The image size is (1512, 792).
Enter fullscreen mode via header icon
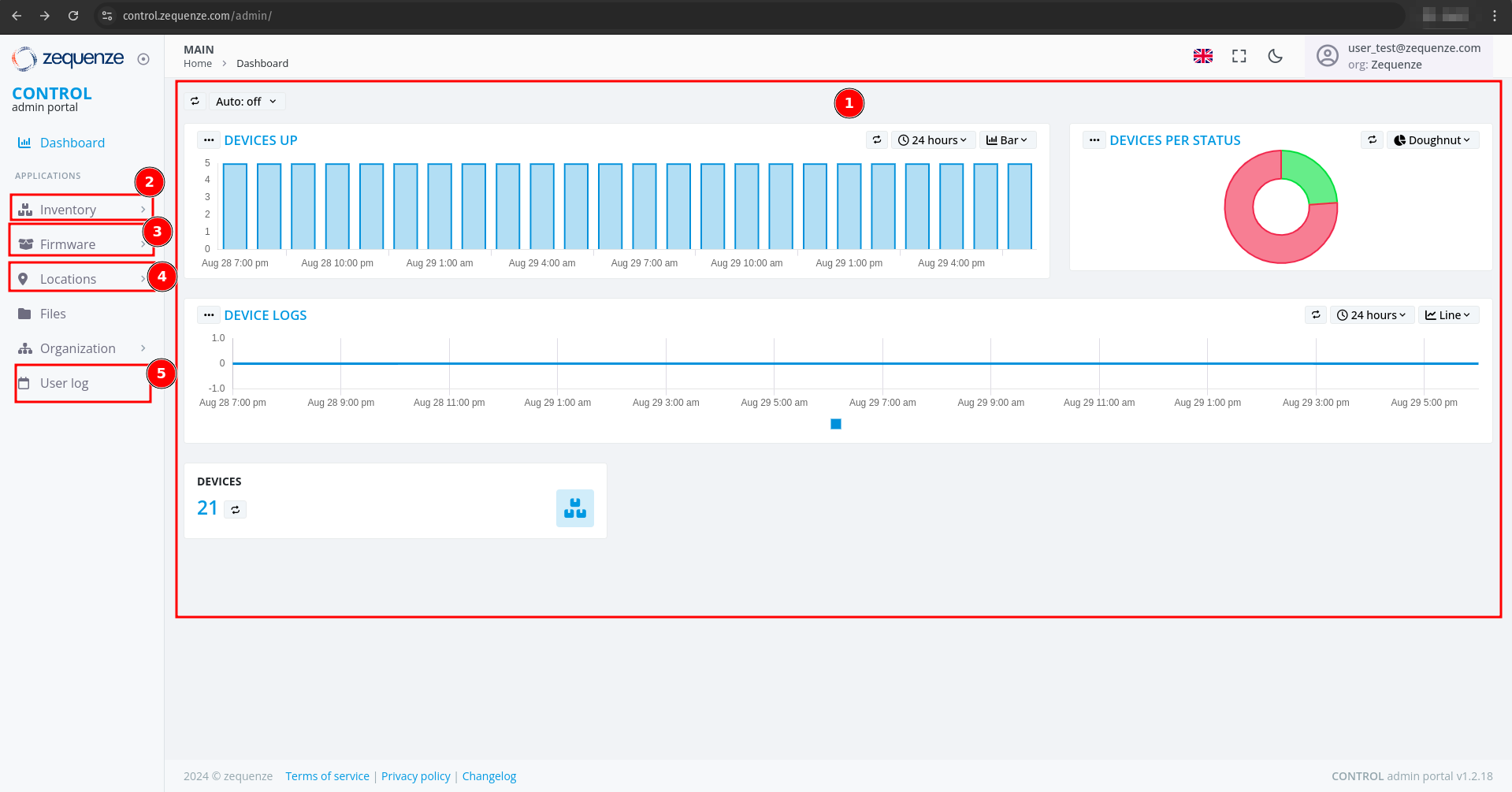1239,56
